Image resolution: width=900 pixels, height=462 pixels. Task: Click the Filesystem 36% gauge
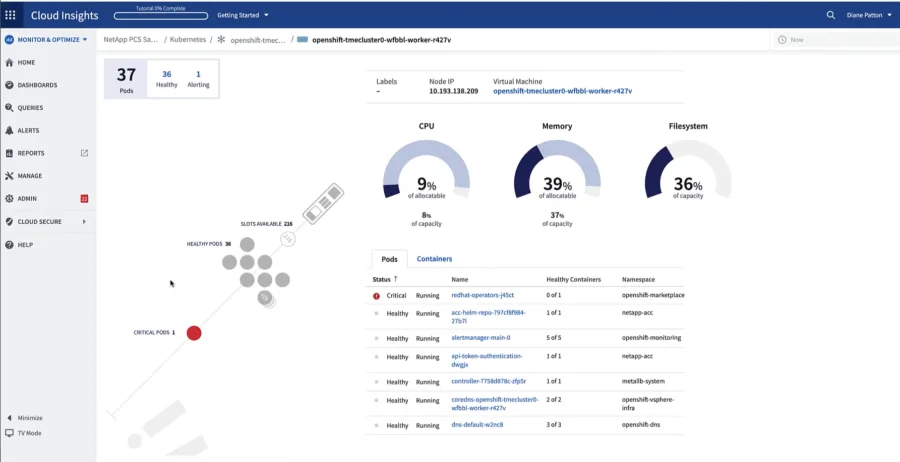pos(688,169)
